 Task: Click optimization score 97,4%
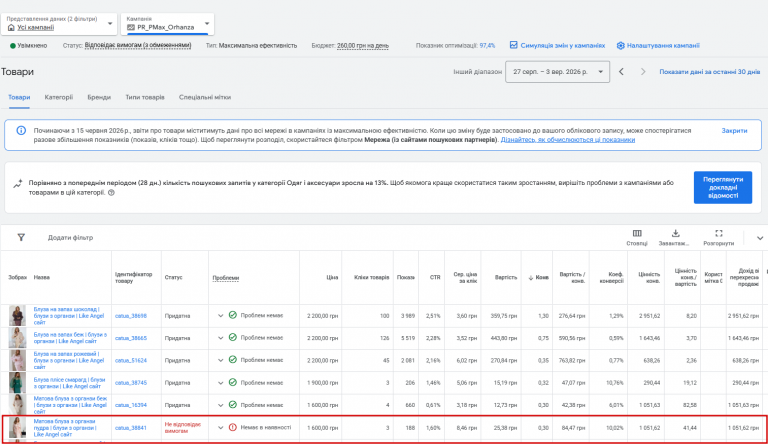tap(487, 46)
